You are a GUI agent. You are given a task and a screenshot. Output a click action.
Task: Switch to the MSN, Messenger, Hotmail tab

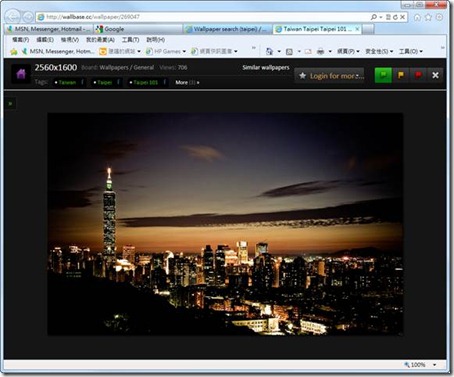48,29
